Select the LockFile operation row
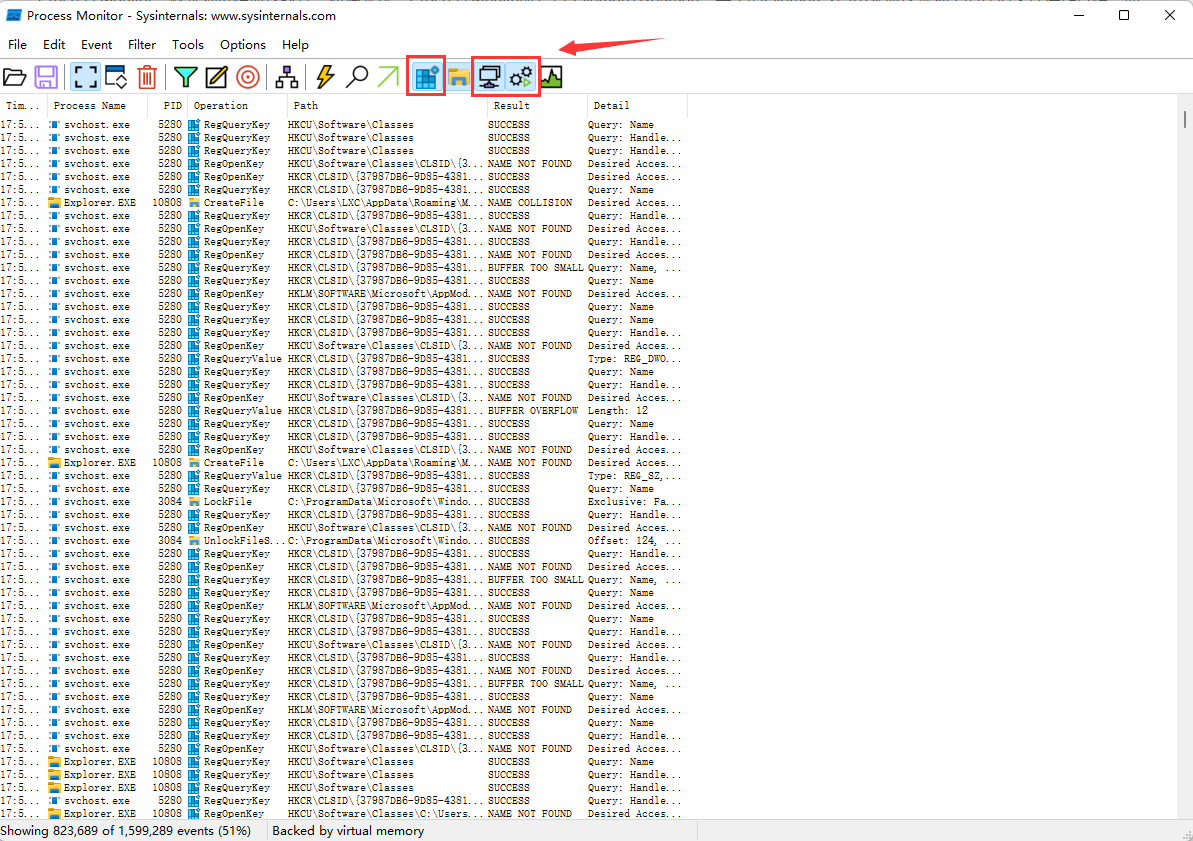This screenshot has height=841, width=1193. coord(341,502)
